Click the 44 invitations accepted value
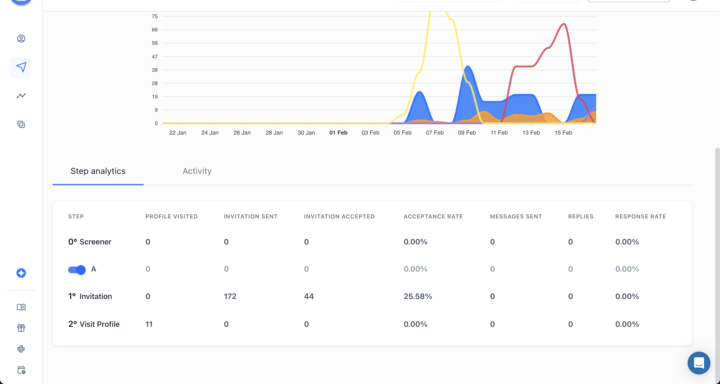 tap(309, 296)
